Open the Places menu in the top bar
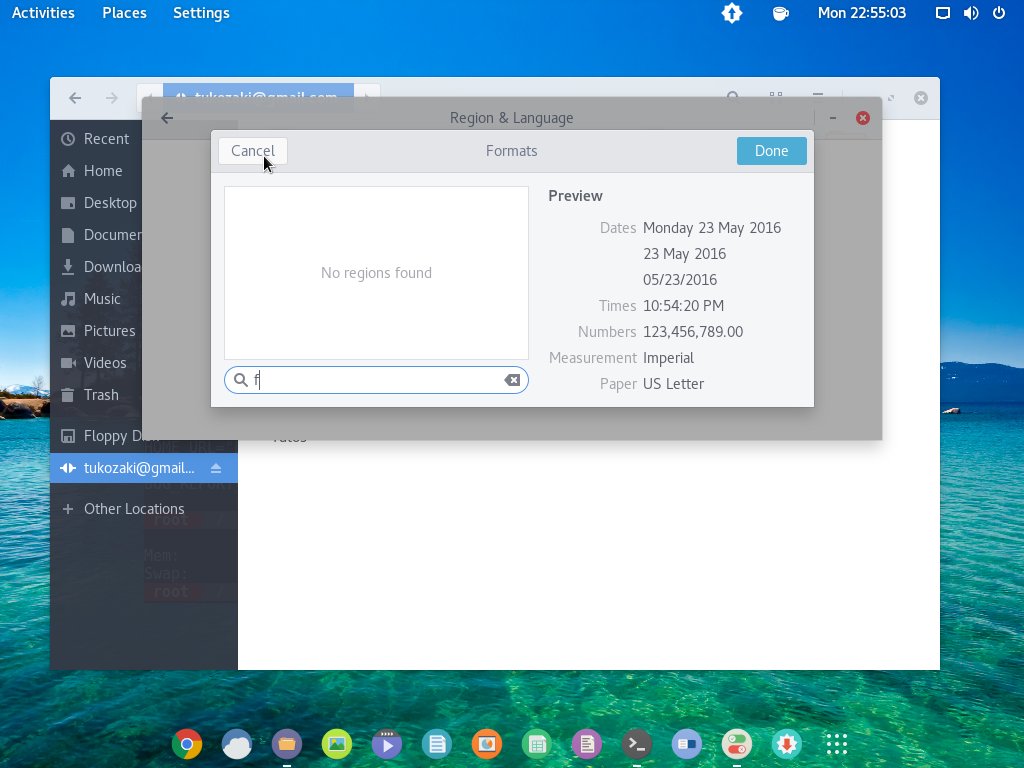1024x768 pixels. pyautogui.click(x=124, y=13)
